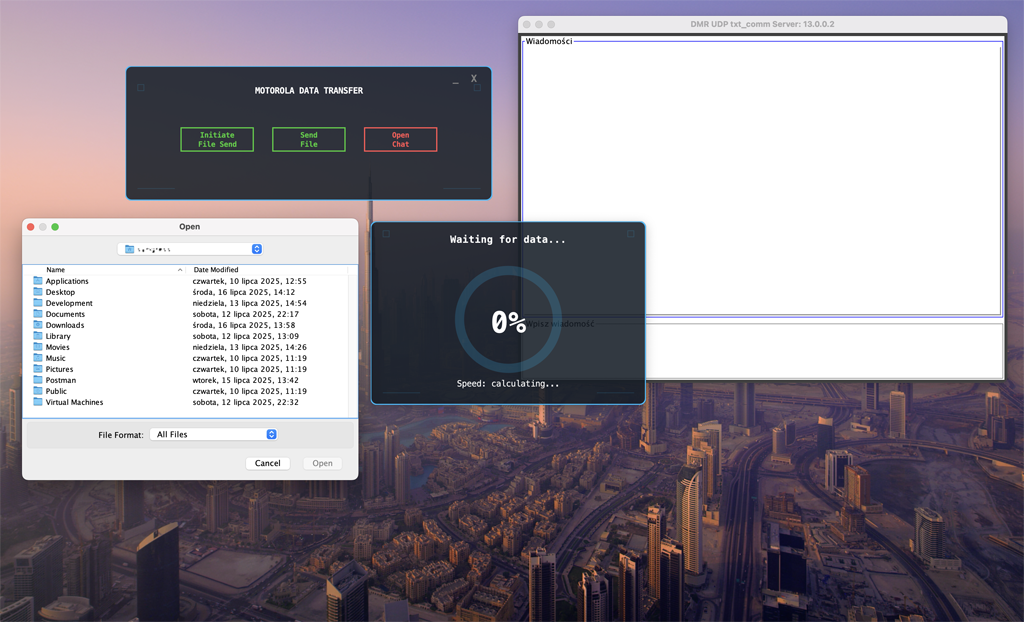The image size is (1024, 622).
Task: Click the date 'wtorek, 15 lipca 2025, 13:42'
Action: point(246,380)
